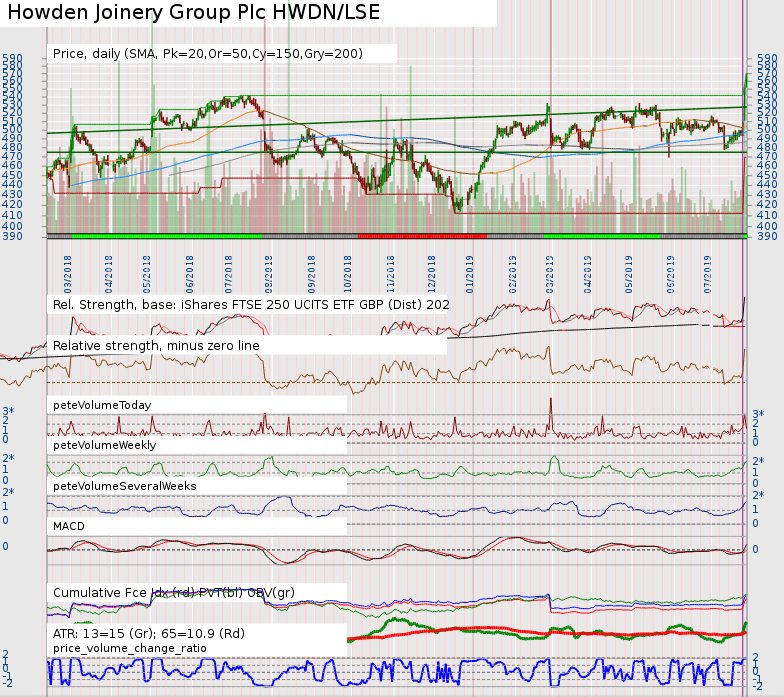Screen dimensions: 784x697
Task: Click the 390 value on the right price axis
Action: [767, 236]
